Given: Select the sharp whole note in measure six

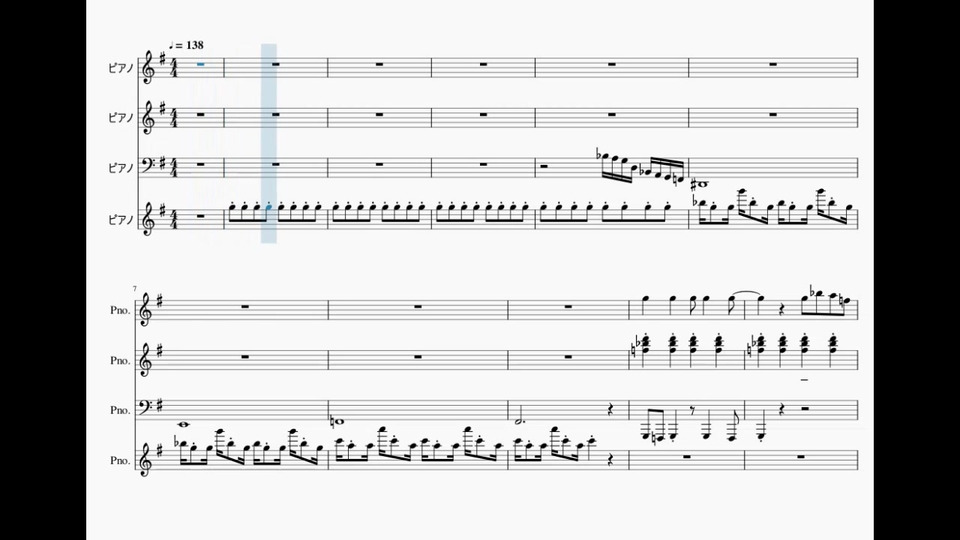Looking at the screenshot, I should coord(697,183).
